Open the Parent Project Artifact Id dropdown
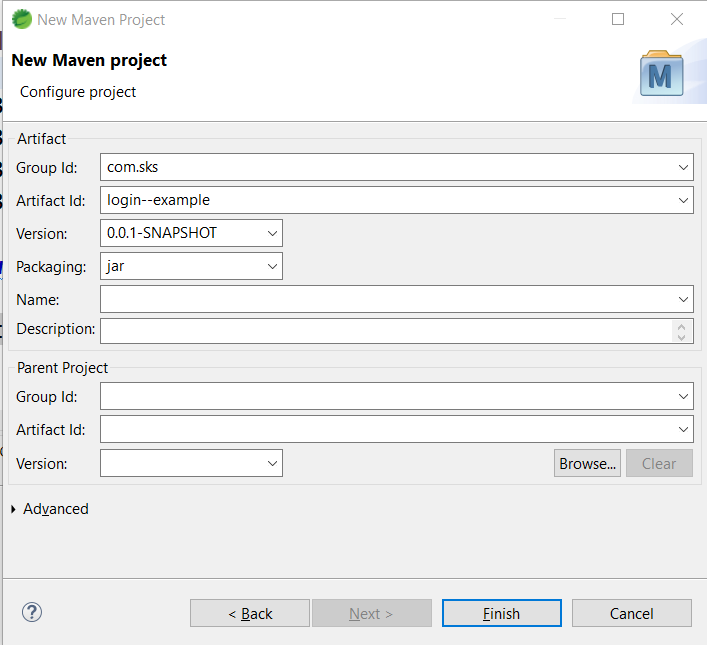This screenshot has height=645, width=707. coord(683,429)
